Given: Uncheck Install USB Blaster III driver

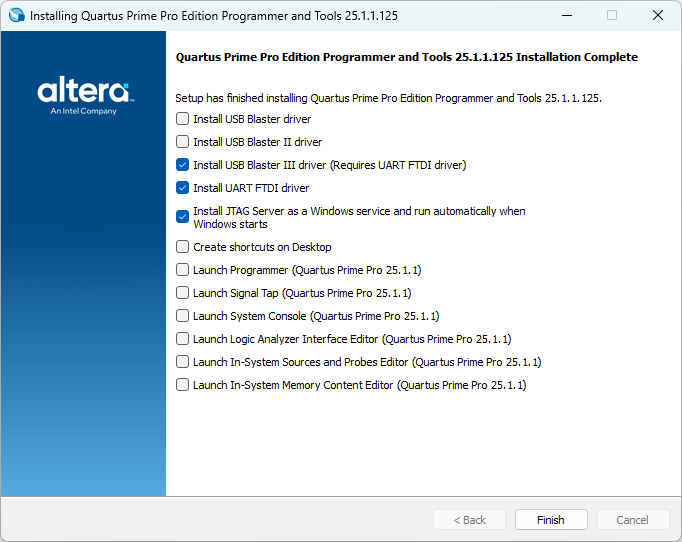Looking at the screenshot, I should pos(182,165).
